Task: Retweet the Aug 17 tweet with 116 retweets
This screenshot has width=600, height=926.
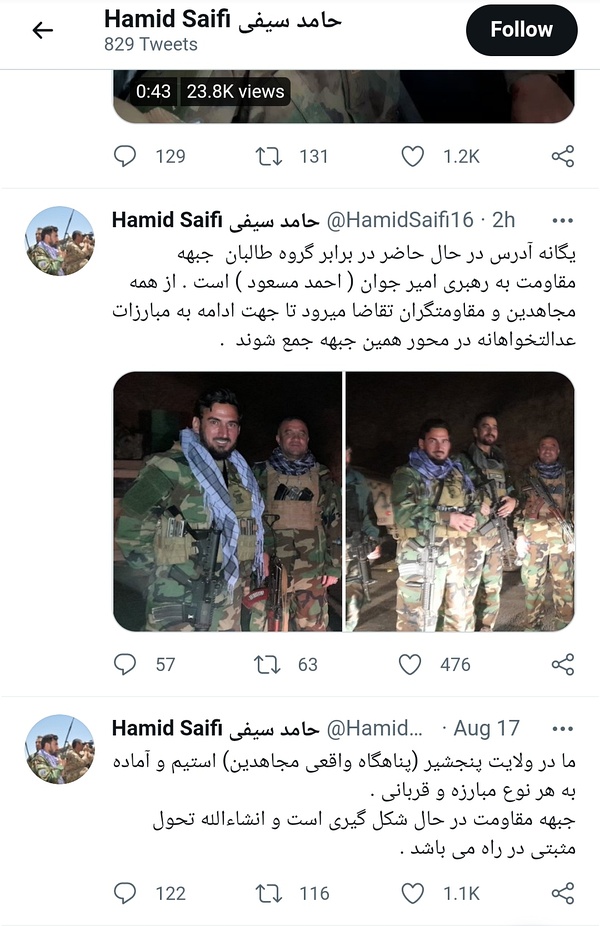Action: click(269, 894)
